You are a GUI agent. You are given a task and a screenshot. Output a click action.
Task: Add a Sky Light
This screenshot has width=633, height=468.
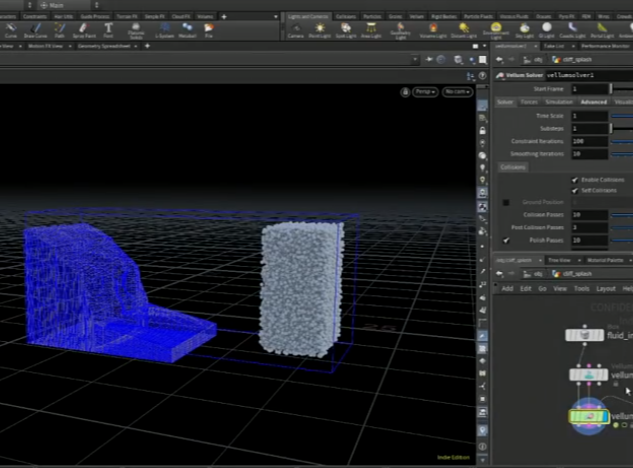coord(524,31)
